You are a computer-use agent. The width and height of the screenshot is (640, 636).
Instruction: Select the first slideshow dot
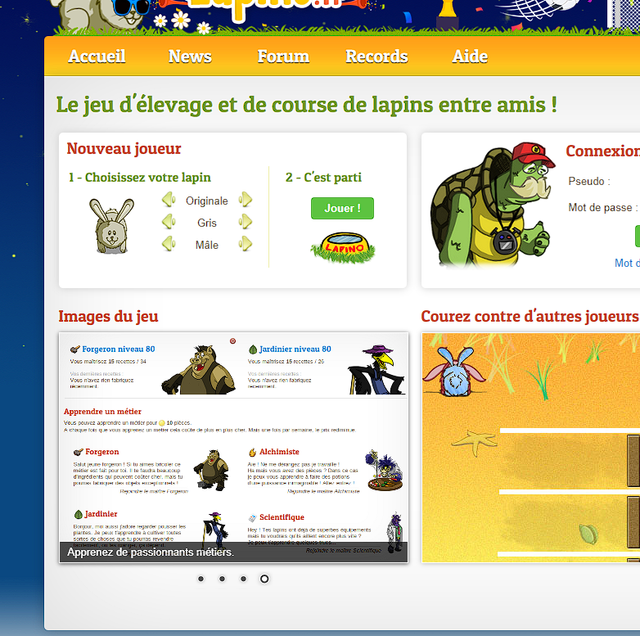(x=201, y=579)
